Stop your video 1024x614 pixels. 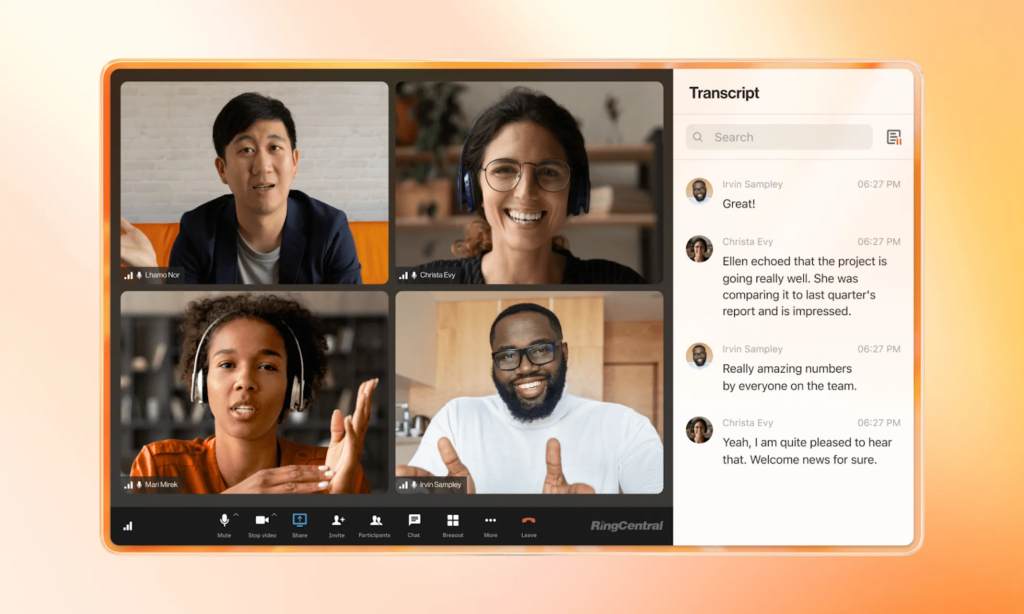(x=262, y=520)
